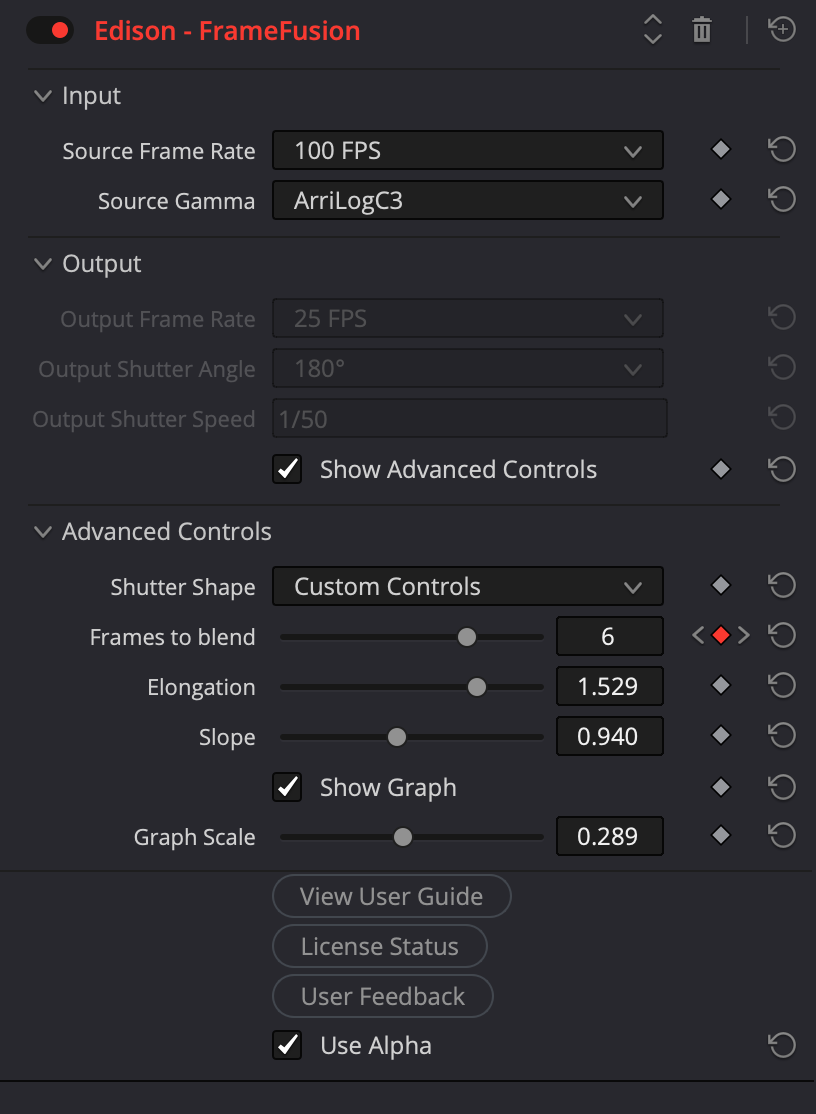Screen dimensions: 816x1114
Task: Click red keyframe diamond for Frames to blend
Action: click(720, 636)
